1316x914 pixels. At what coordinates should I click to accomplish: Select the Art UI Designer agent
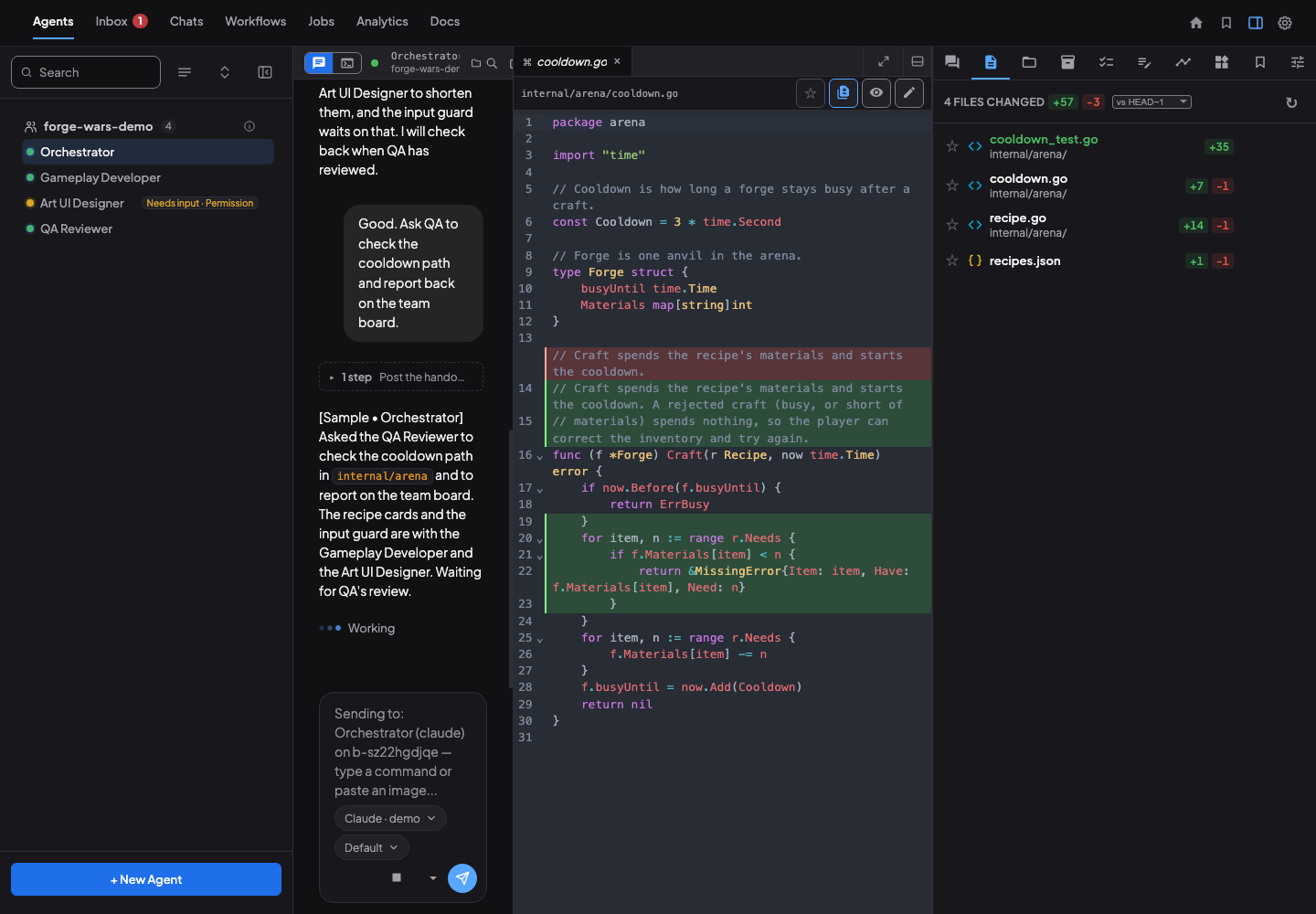[148, 203]
